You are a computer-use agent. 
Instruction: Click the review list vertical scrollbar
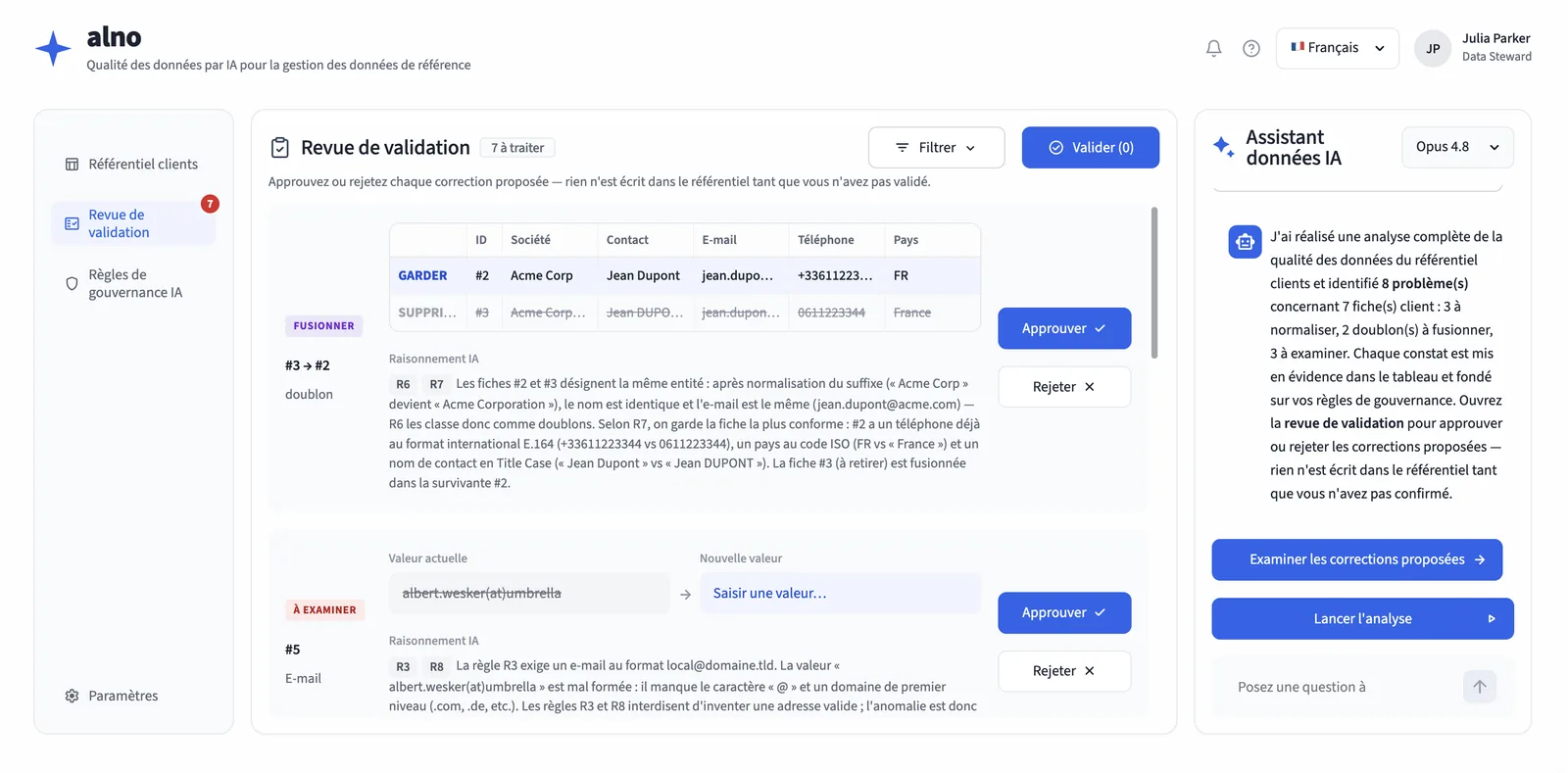(x=1154, y=283)
